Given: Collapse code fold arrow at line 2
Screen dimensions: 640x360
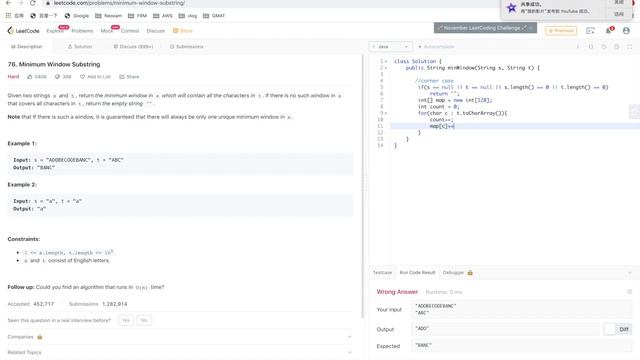Looking at the screenshot, I should (x=386, y=68).
